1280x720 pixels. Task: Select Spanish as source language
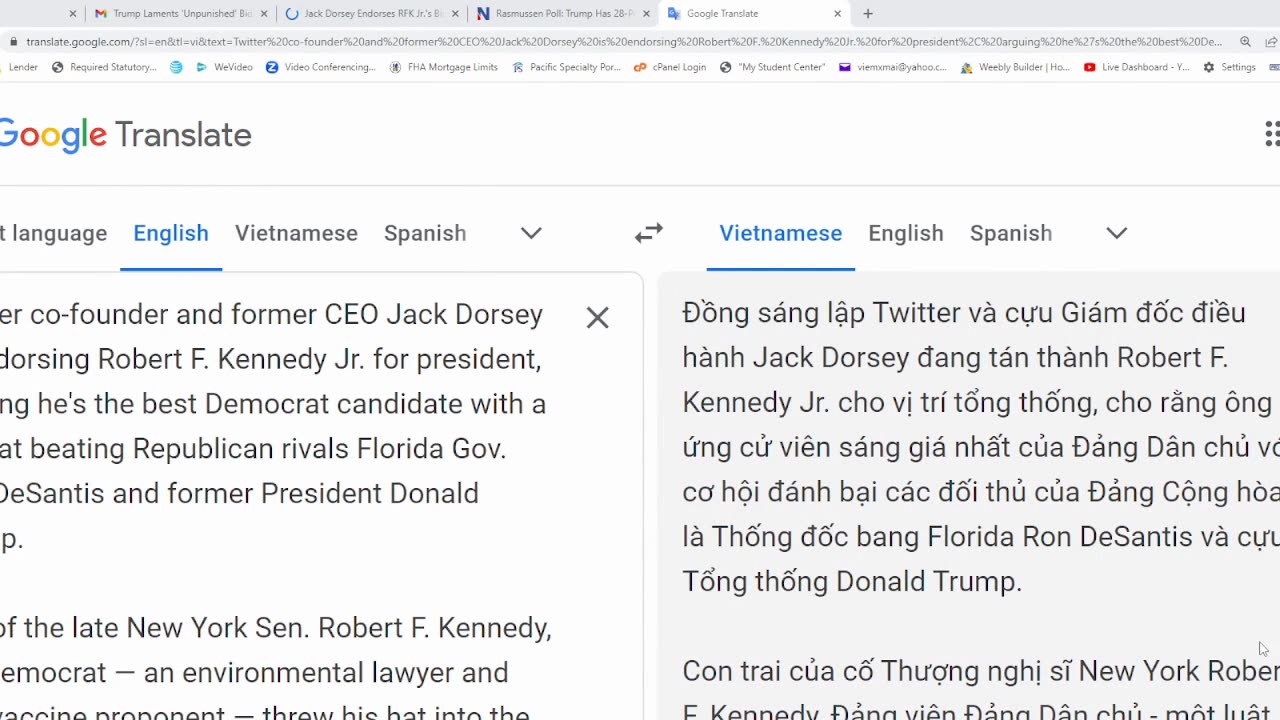[x=425, y=233]
